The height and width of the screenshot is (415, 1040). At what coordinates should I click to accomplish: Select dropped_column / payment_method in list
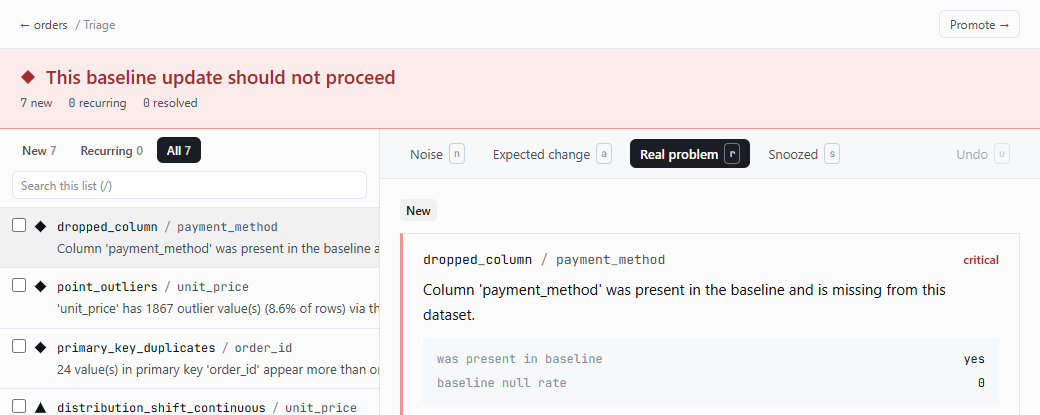(x=190, y=237)
